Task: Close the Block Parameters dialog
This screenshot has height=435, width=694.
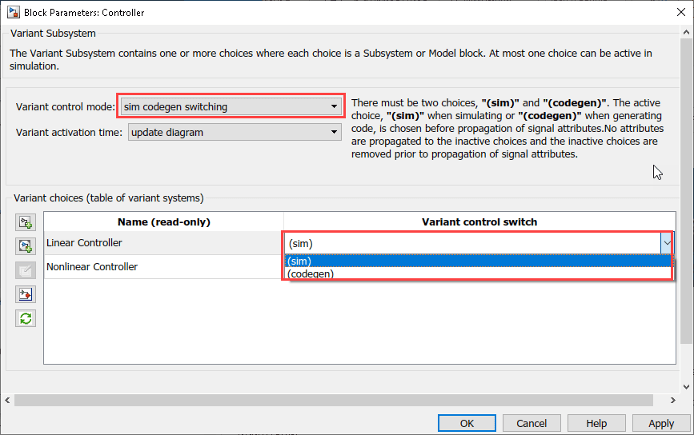Action: coord(681,12)
